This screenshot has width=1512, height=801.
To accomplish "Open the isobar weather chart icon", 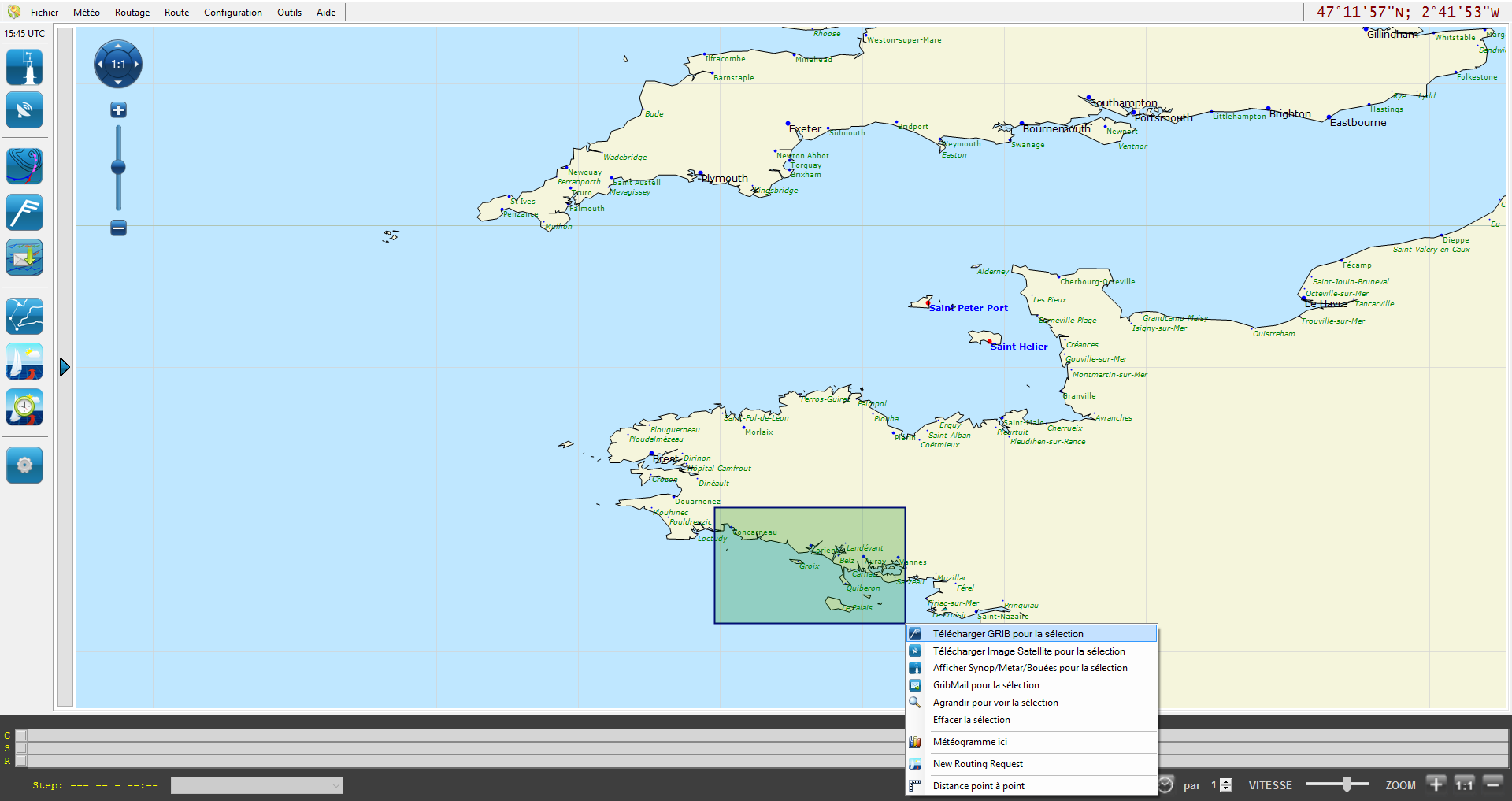I will point(24,166).
